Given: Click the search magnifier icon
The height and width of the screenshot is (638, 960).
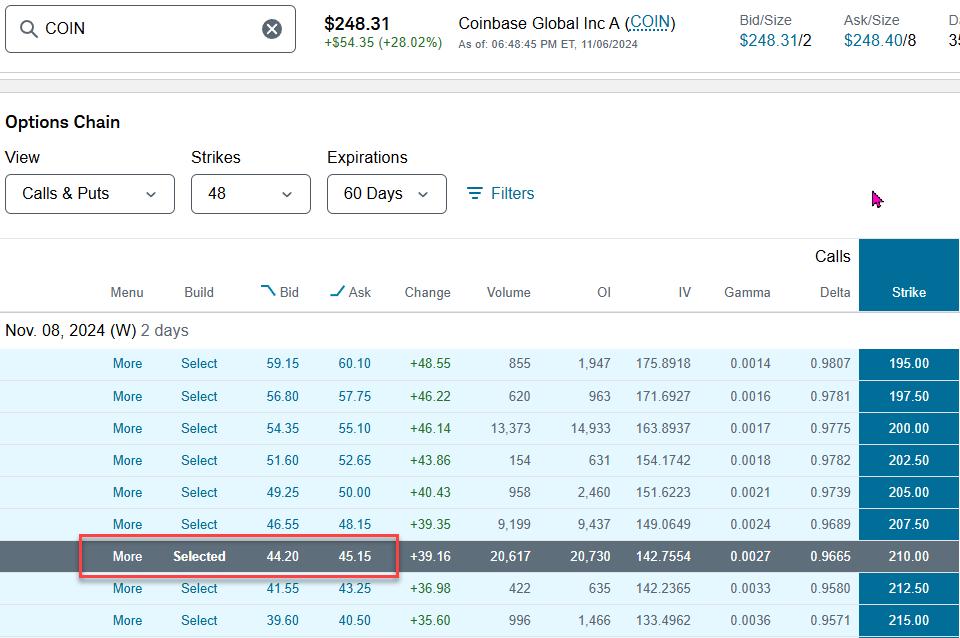Looking at the screenshot, I should [28, 29].
